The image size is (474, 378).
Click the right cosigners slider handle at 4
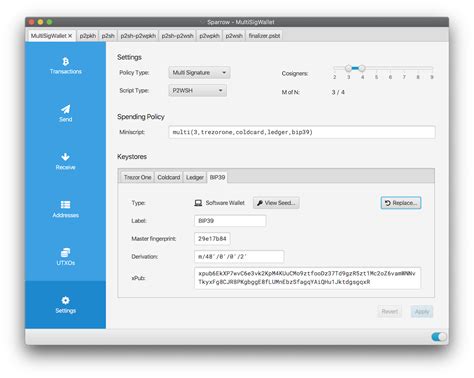pyautogui.click(x=362, y=68)
